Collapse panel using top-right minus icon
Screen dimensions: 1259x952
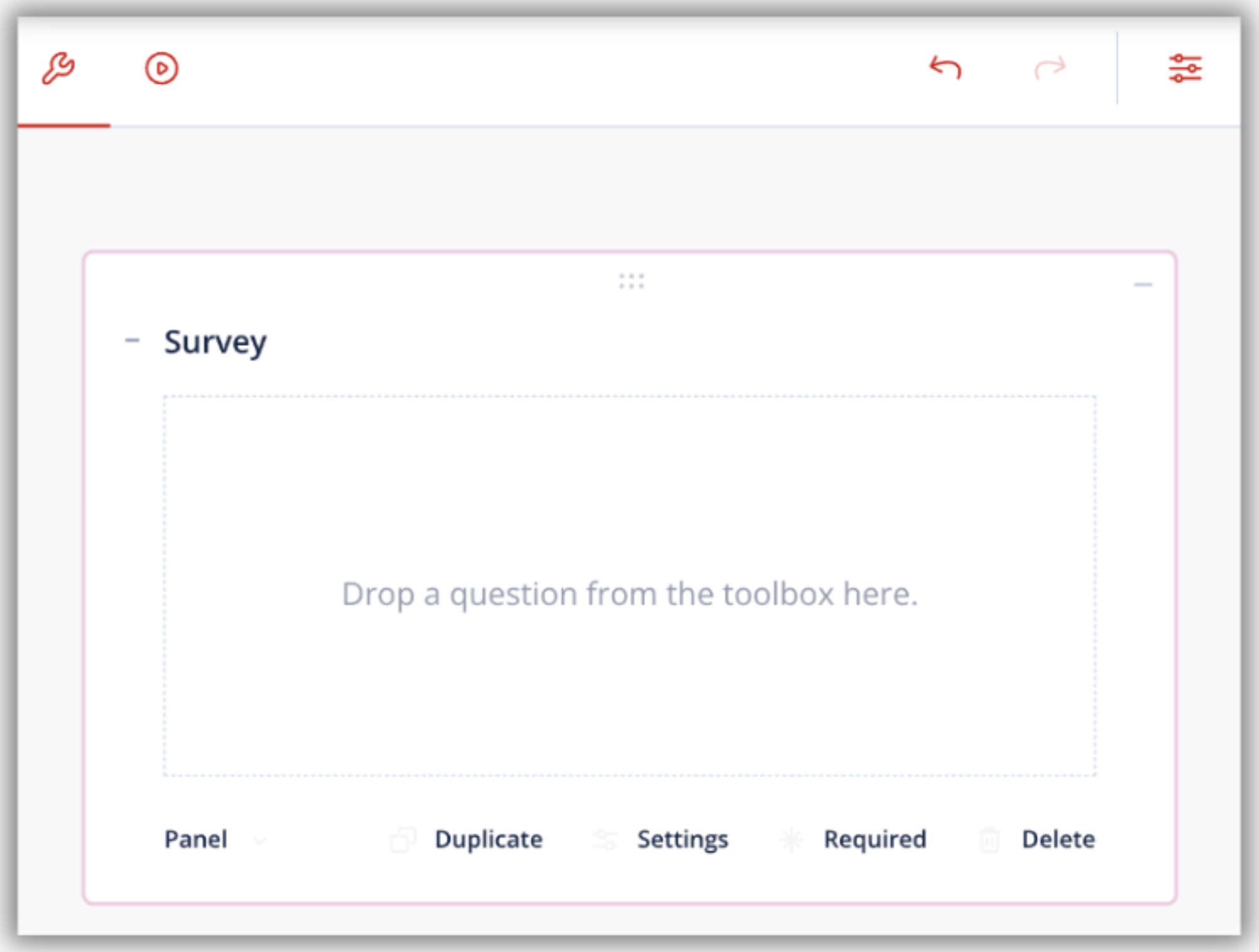click(1142, 285)
